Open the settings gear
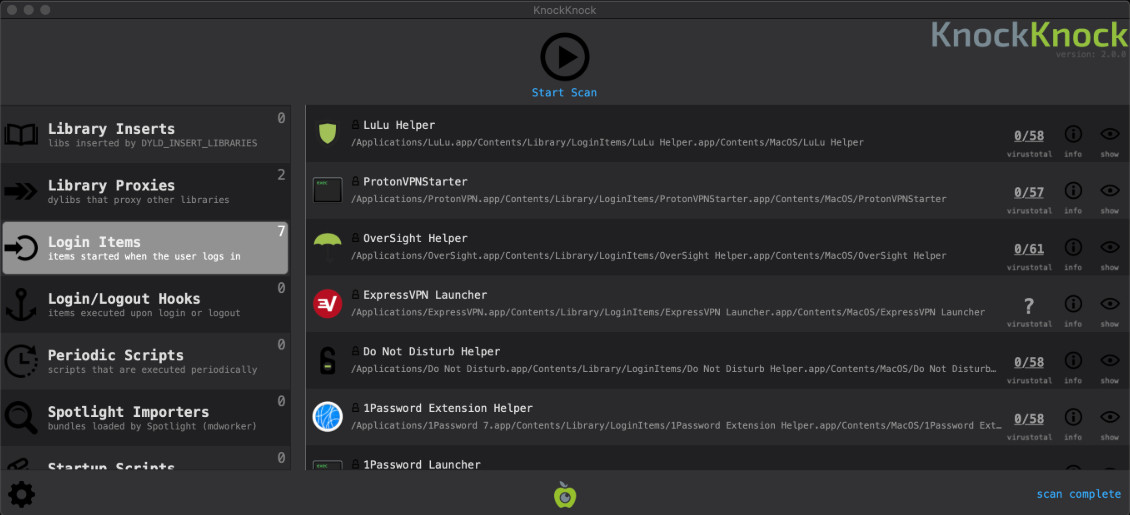 21,494
